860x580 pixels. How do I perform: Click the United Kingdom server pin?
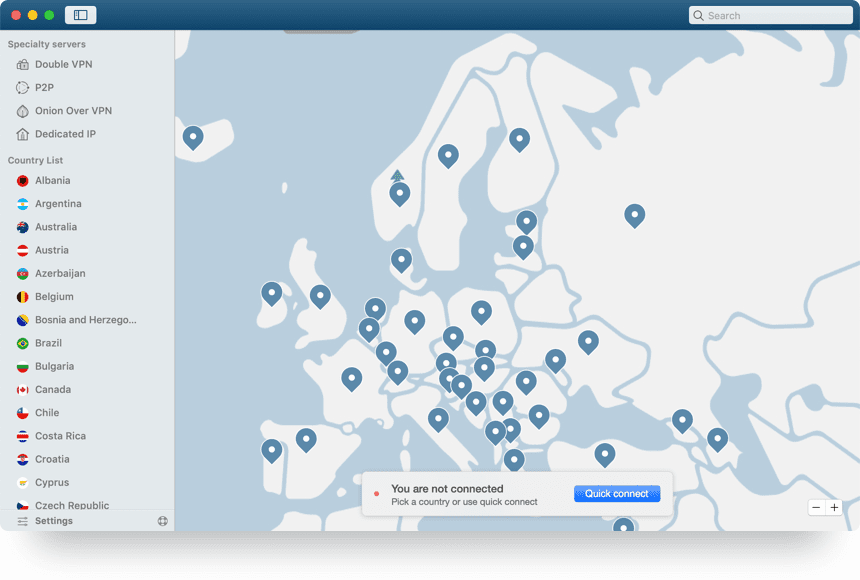coord(320,297)
